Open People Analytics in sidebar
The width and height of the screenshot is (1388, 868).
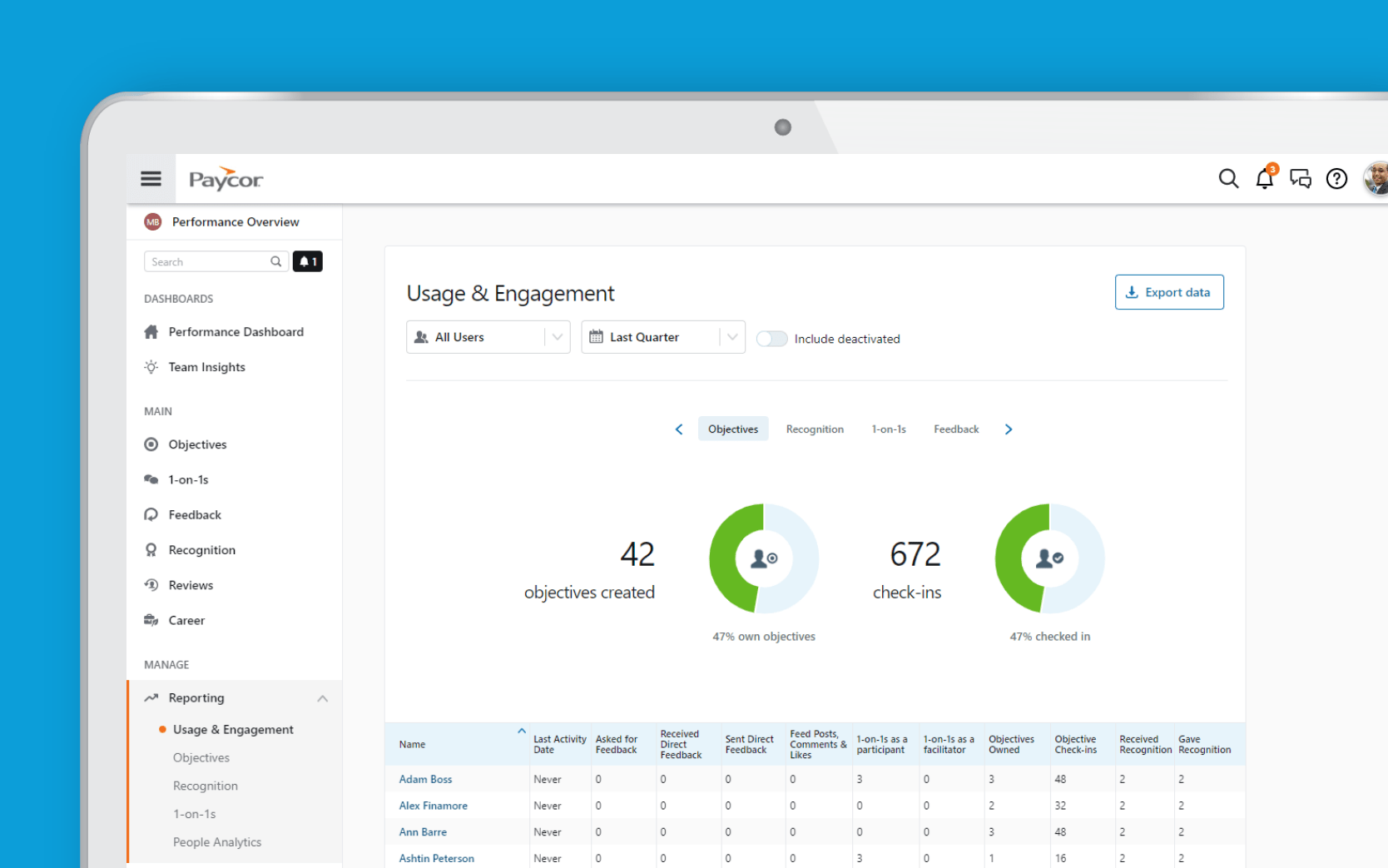[x=217, y=842]
